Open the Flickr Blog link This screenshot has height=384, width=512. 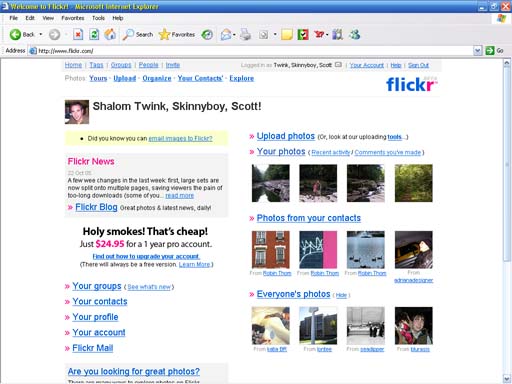pyautogui.click(x=96, y=207)
